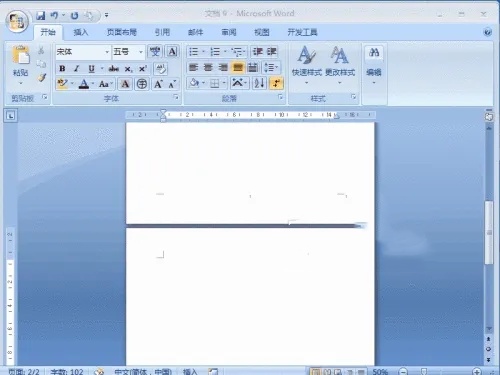The width and height of the screenshot is (500, 375).
Task: Open 更改样式 change styles menu
Action: 340,65
